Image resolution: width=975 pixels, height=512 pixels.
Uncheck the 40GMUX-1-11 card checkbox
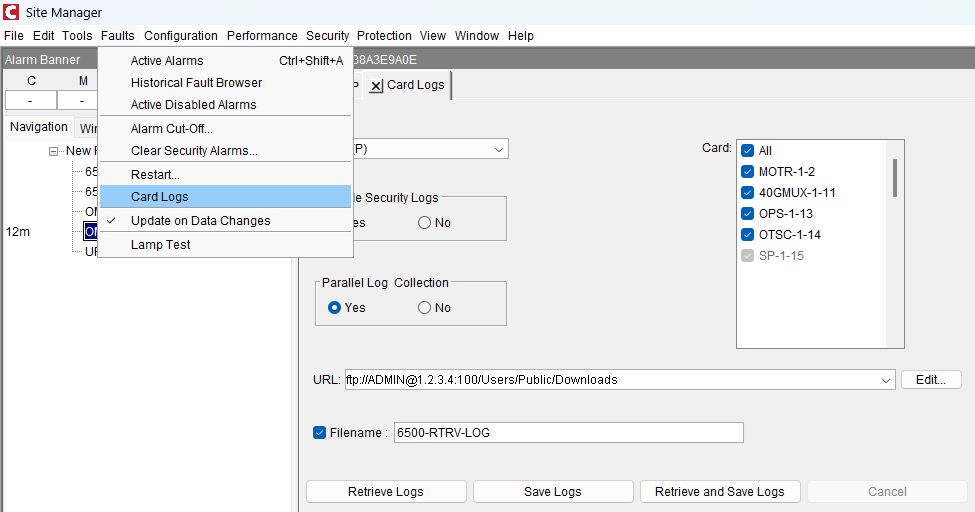pos(748,193)
